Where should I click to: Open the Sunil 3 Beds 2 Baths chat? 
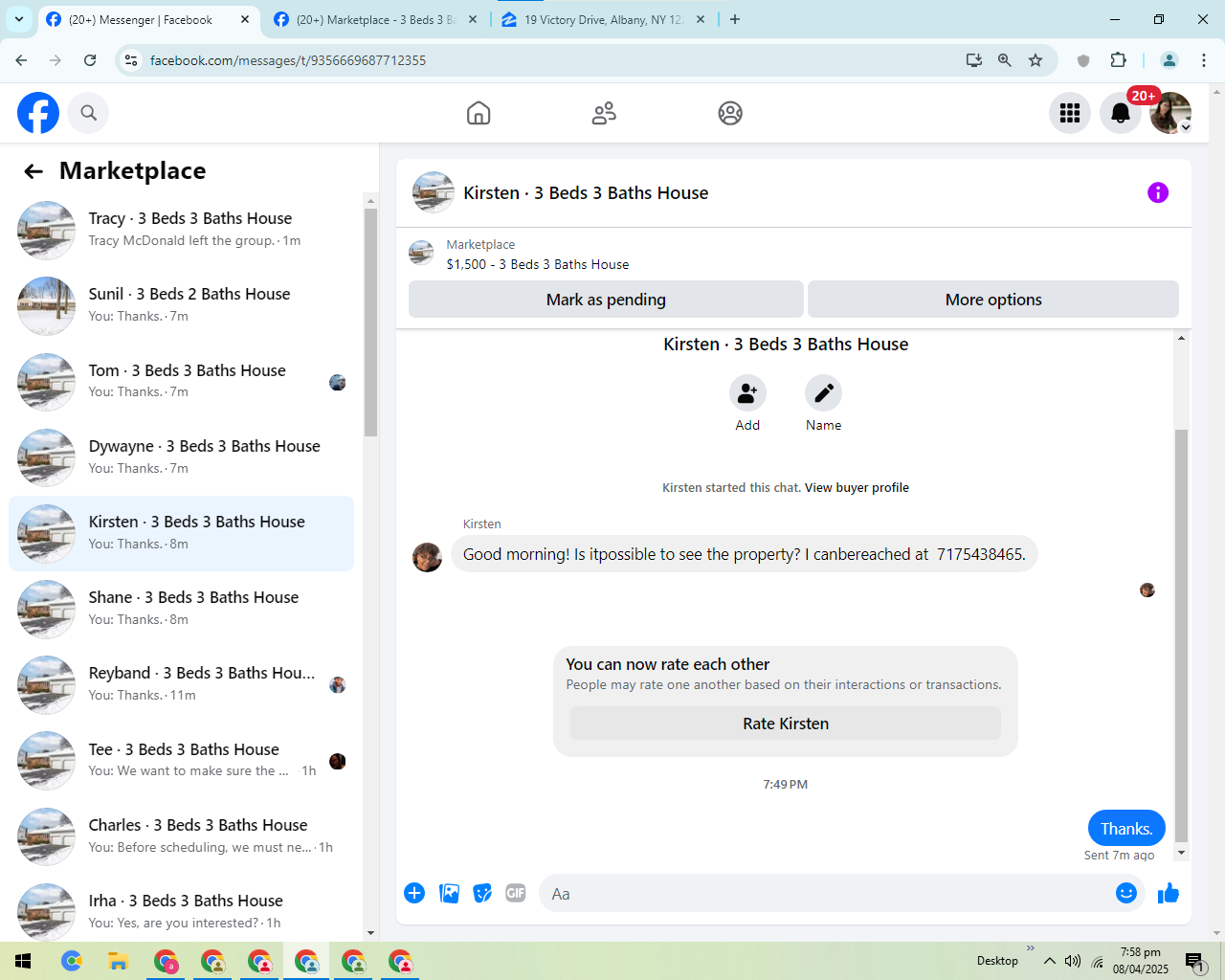coord(182,305)
